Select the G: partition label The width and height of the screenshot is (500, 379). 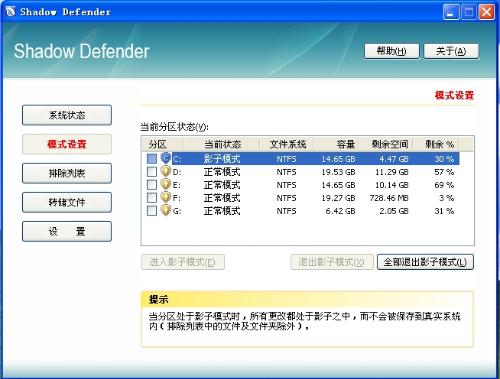pos(177,211)
